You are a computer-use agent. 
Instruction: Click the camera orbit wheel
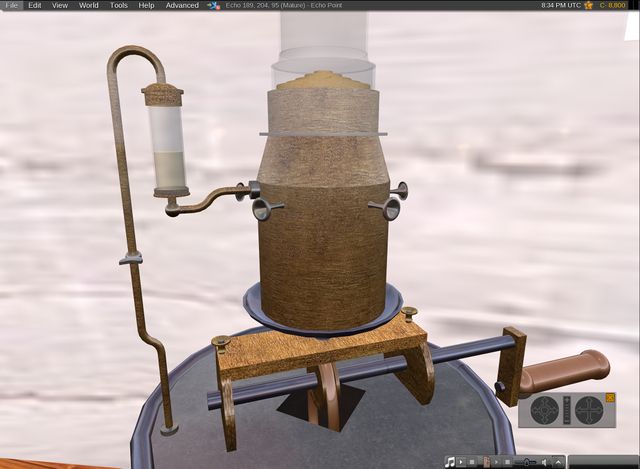(544, 410)
